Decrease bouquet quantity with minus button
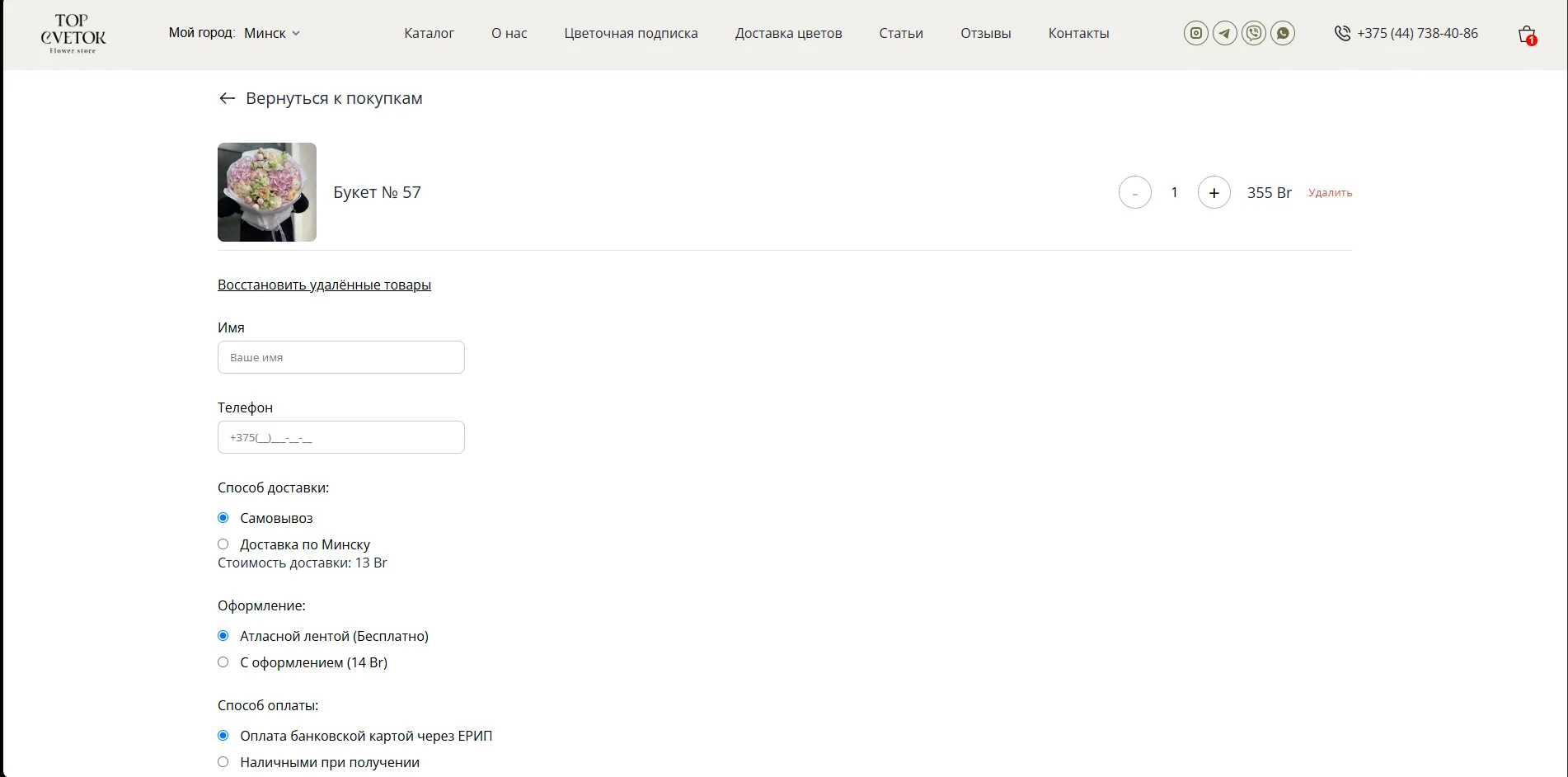 1135,192
